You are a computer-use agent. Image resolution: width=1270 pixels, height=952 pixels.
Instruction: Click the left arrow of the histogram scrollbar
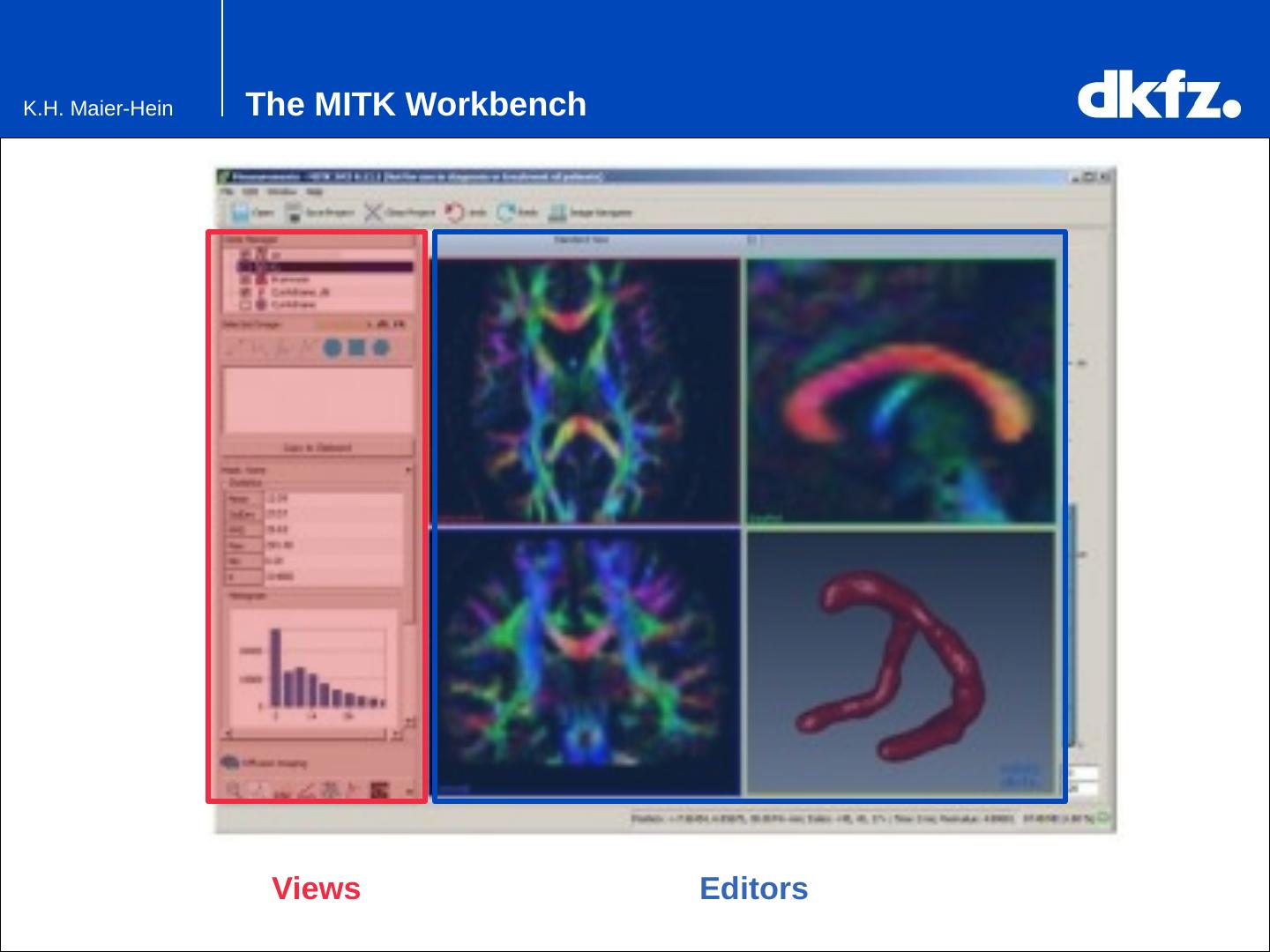[x=229, y=734]
